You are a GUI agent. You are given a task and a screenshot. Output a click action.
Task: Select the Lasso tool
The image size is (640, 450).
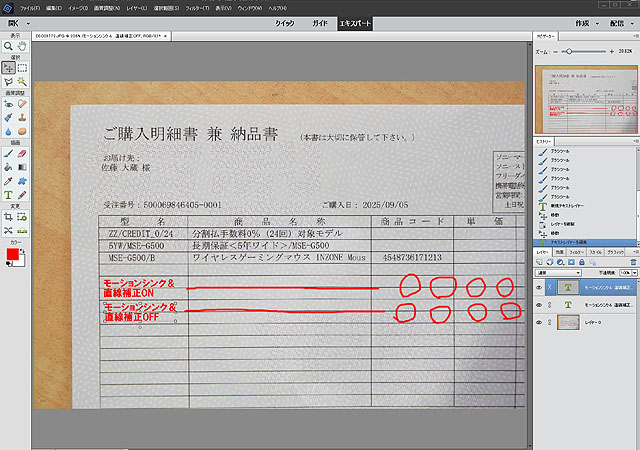(8, 82)
